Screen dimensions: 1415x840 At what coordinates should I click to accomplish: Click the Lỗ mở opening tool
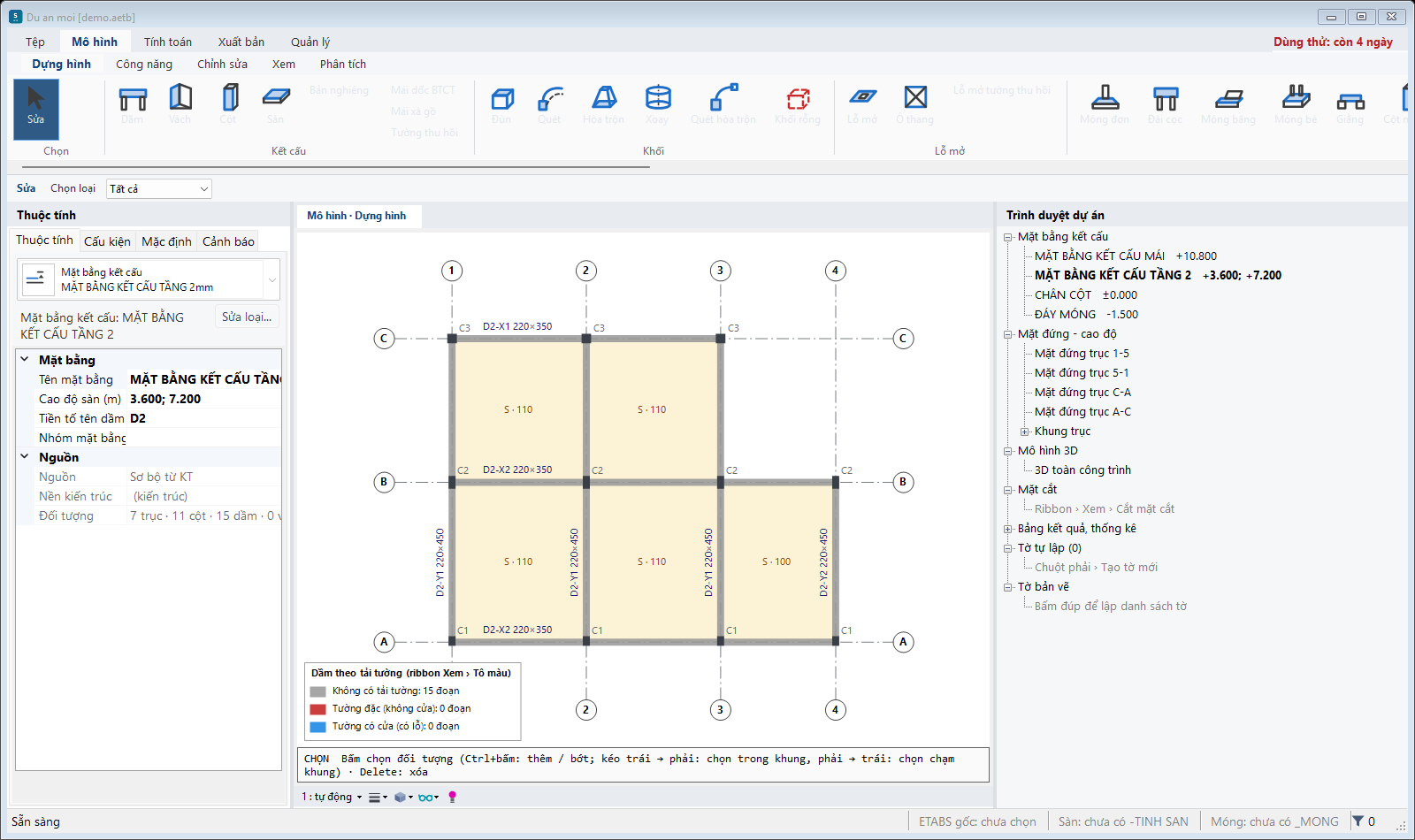point(862,105)
